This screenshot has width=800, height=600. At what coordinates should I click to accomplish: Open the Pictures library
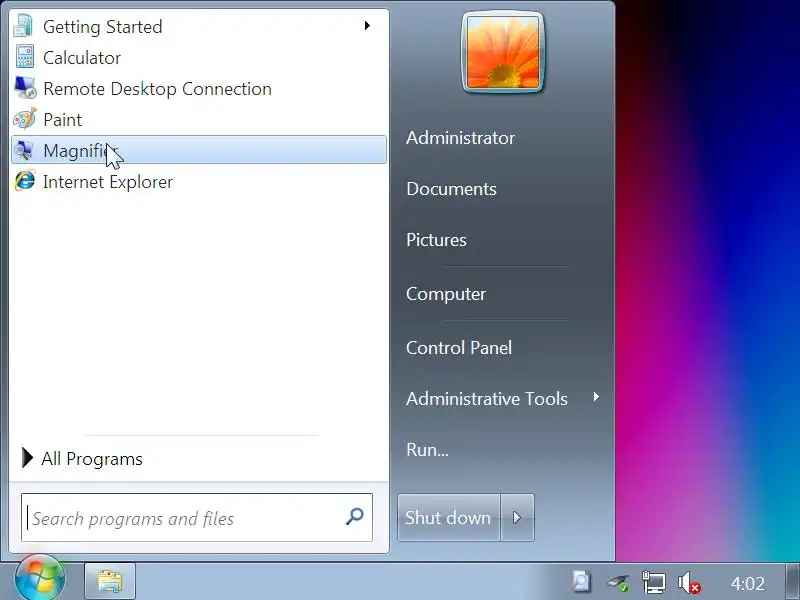click(x=437, y=240)
